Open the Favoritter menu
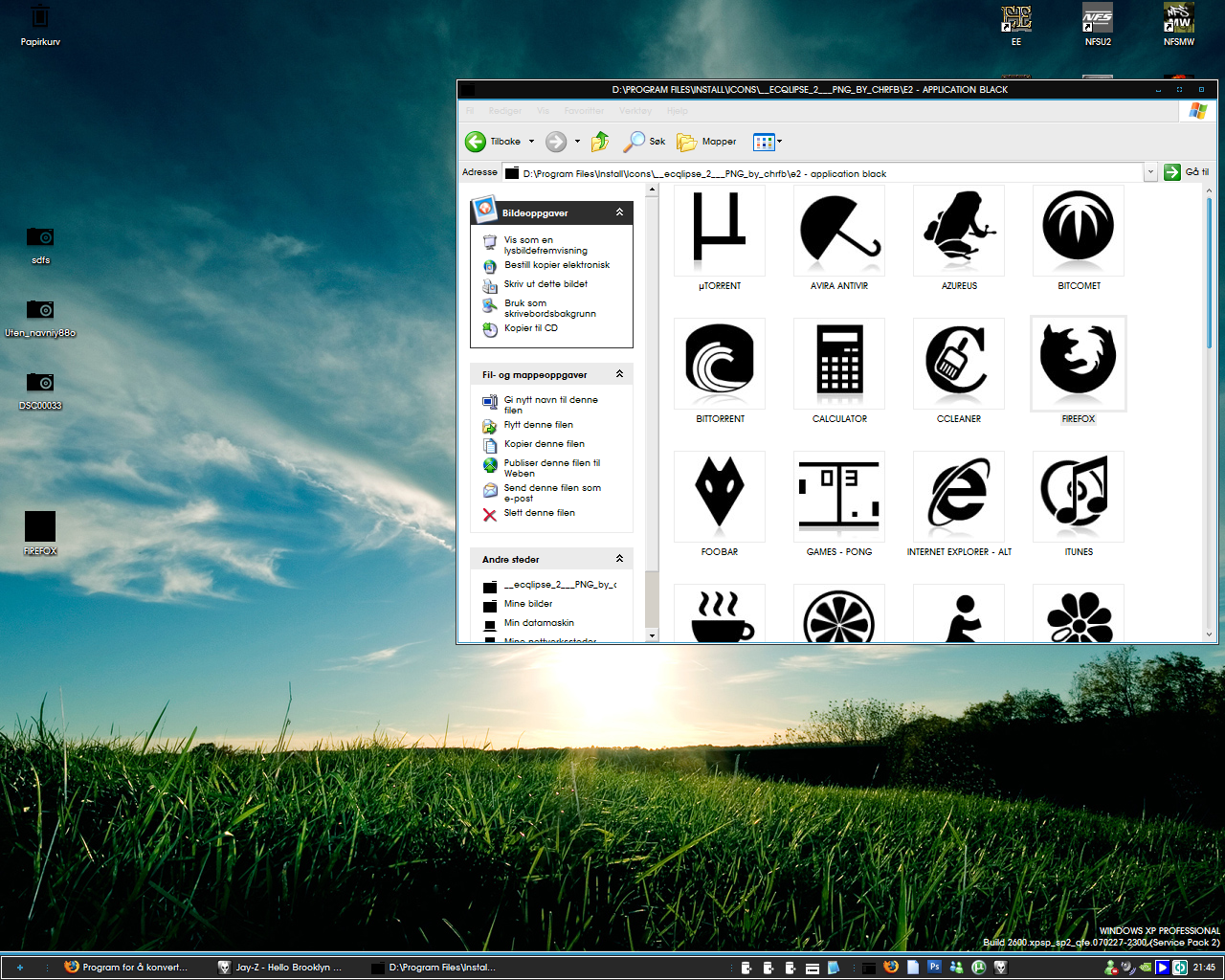Screen dimensions: 1225x980 click(584, 111)
